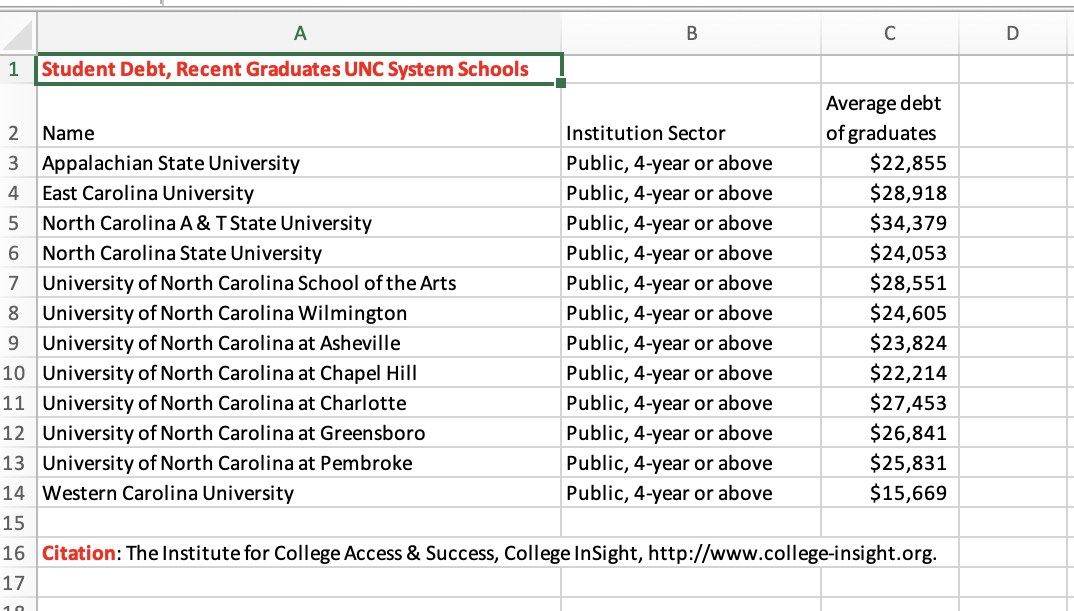1074x611 pixels.
Task: Select row header 7
Action: (x=16, y=282)
